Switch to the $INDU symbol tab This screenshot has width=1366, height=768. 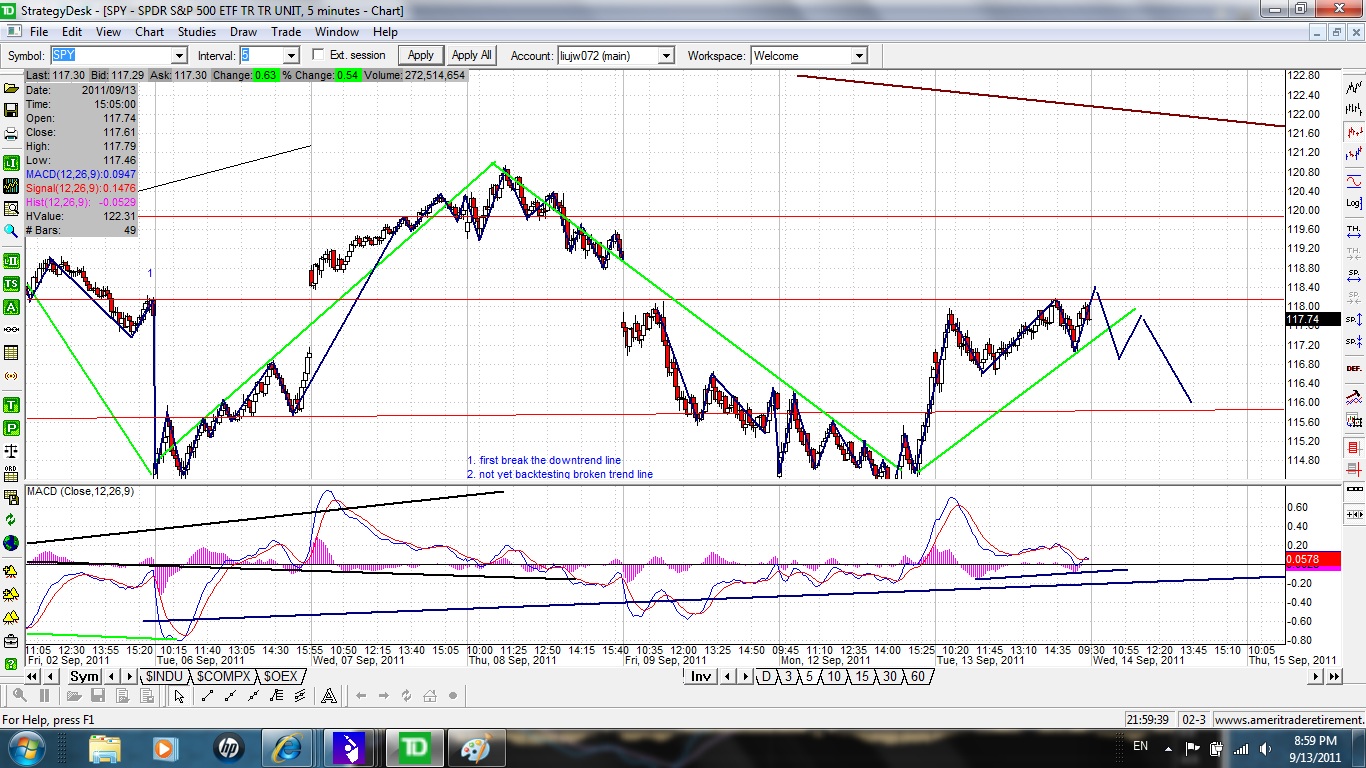165,677
